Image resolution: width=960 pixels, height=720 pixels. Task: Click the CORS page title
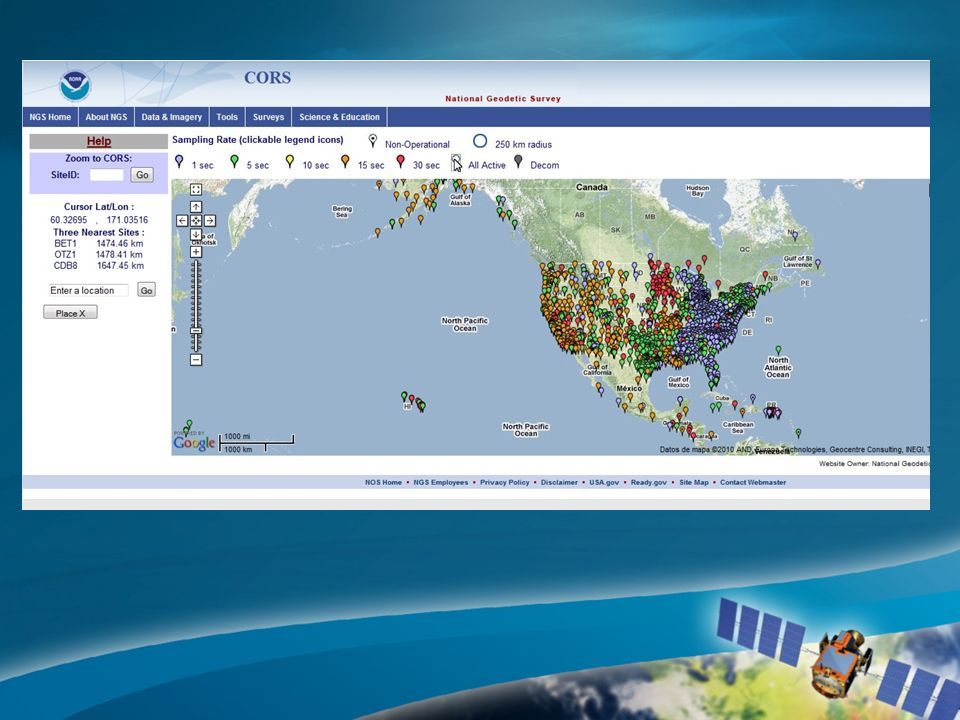pyautogui.click(x=268, y=78)
